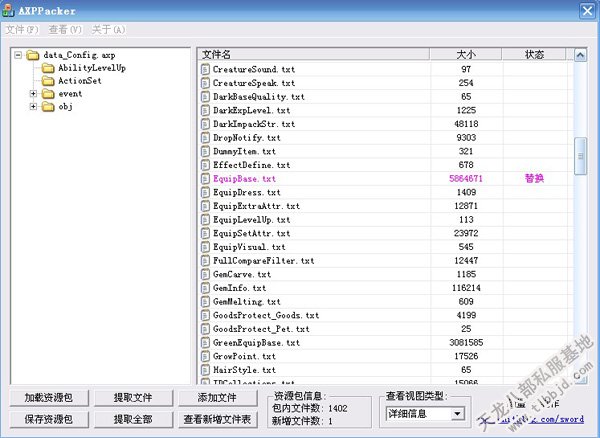Click the ActionSet folder icon
600x438 pixels.
click(47, 81)
